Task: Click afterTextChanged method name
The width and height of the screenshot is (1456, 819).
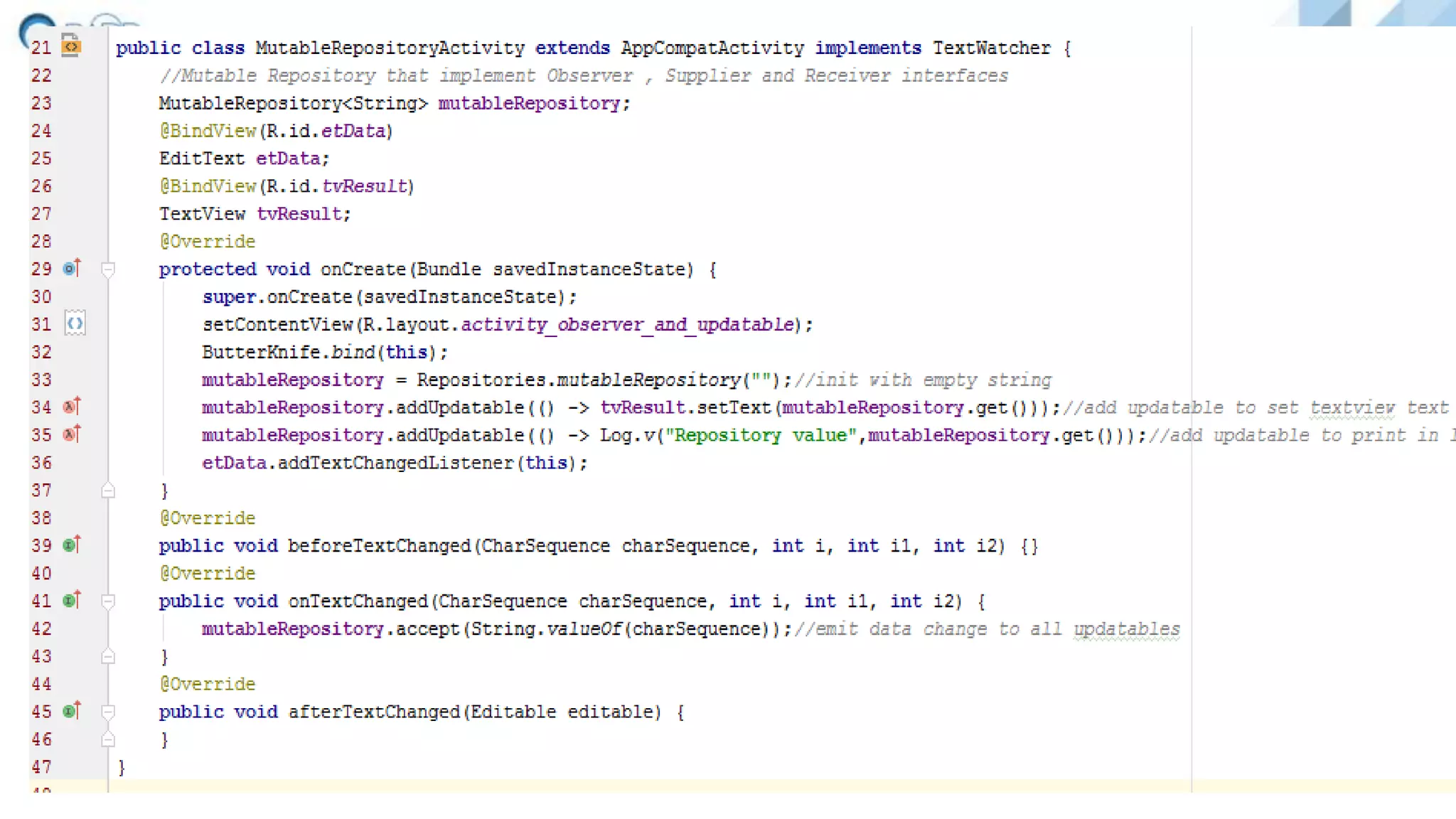Action: (374, 712)
